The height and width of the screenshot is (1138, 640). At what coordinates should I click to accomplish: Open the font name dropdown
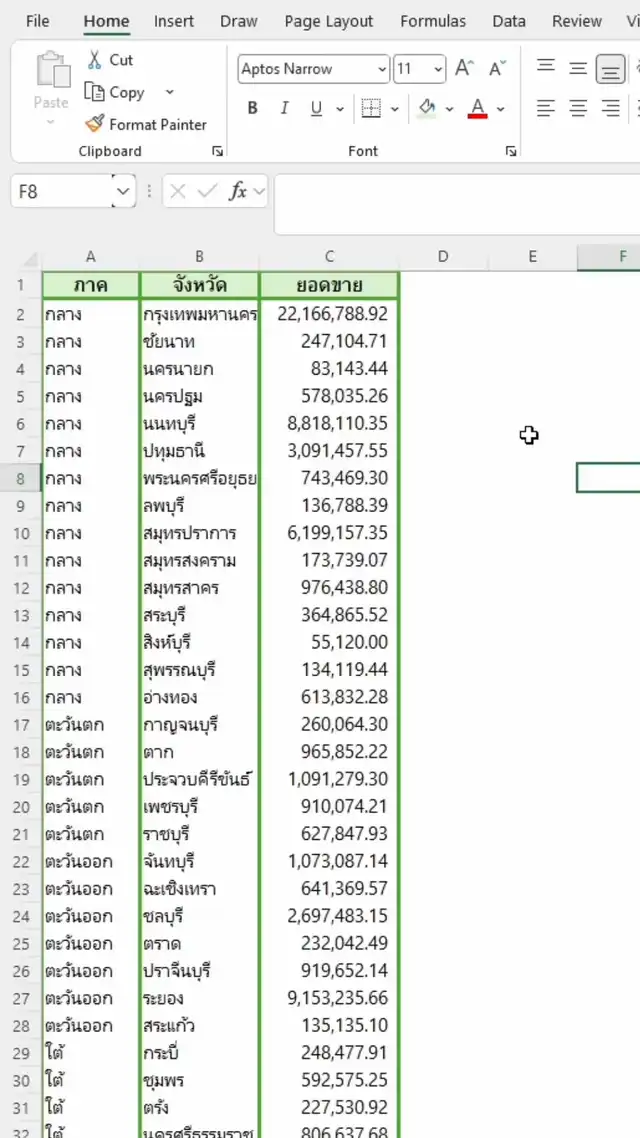point(382,69)
